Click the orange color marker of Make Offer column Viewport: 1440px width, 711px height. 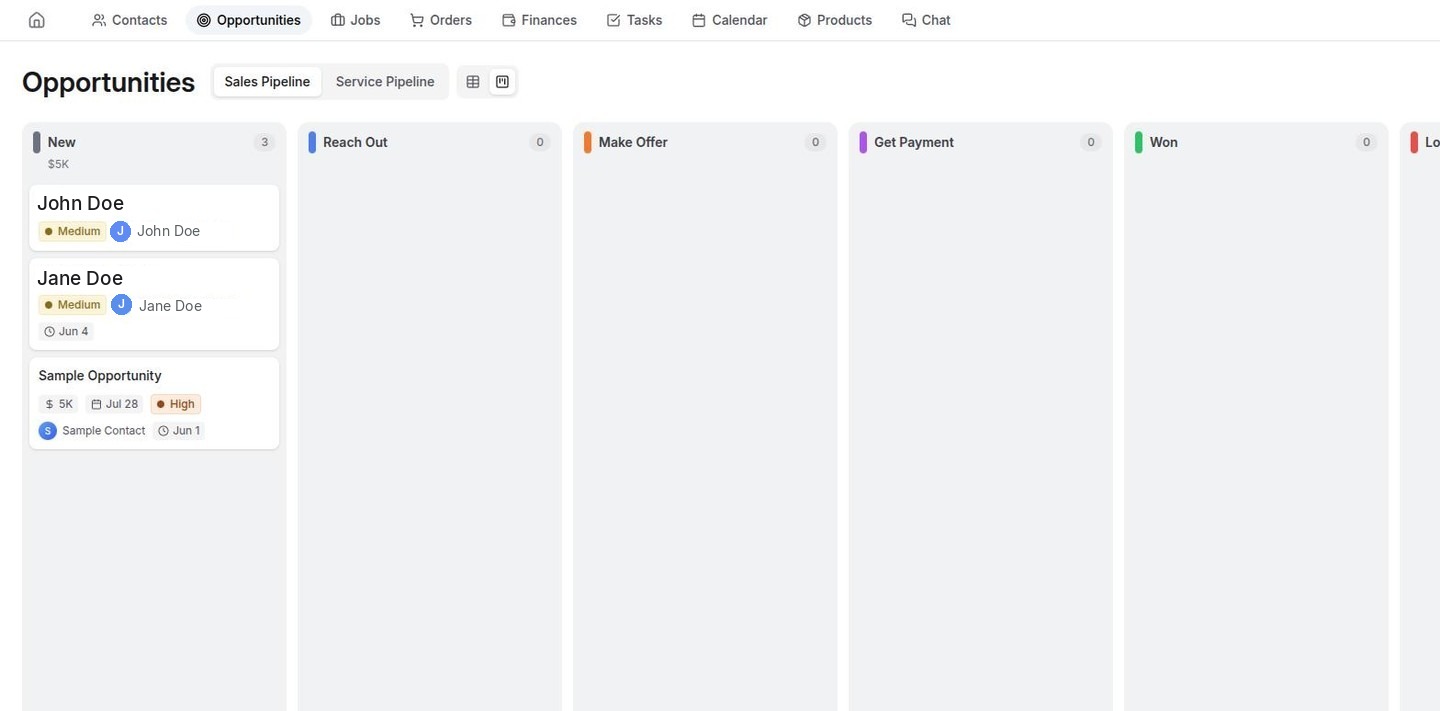pyautogui.click(x=588, y=142)
